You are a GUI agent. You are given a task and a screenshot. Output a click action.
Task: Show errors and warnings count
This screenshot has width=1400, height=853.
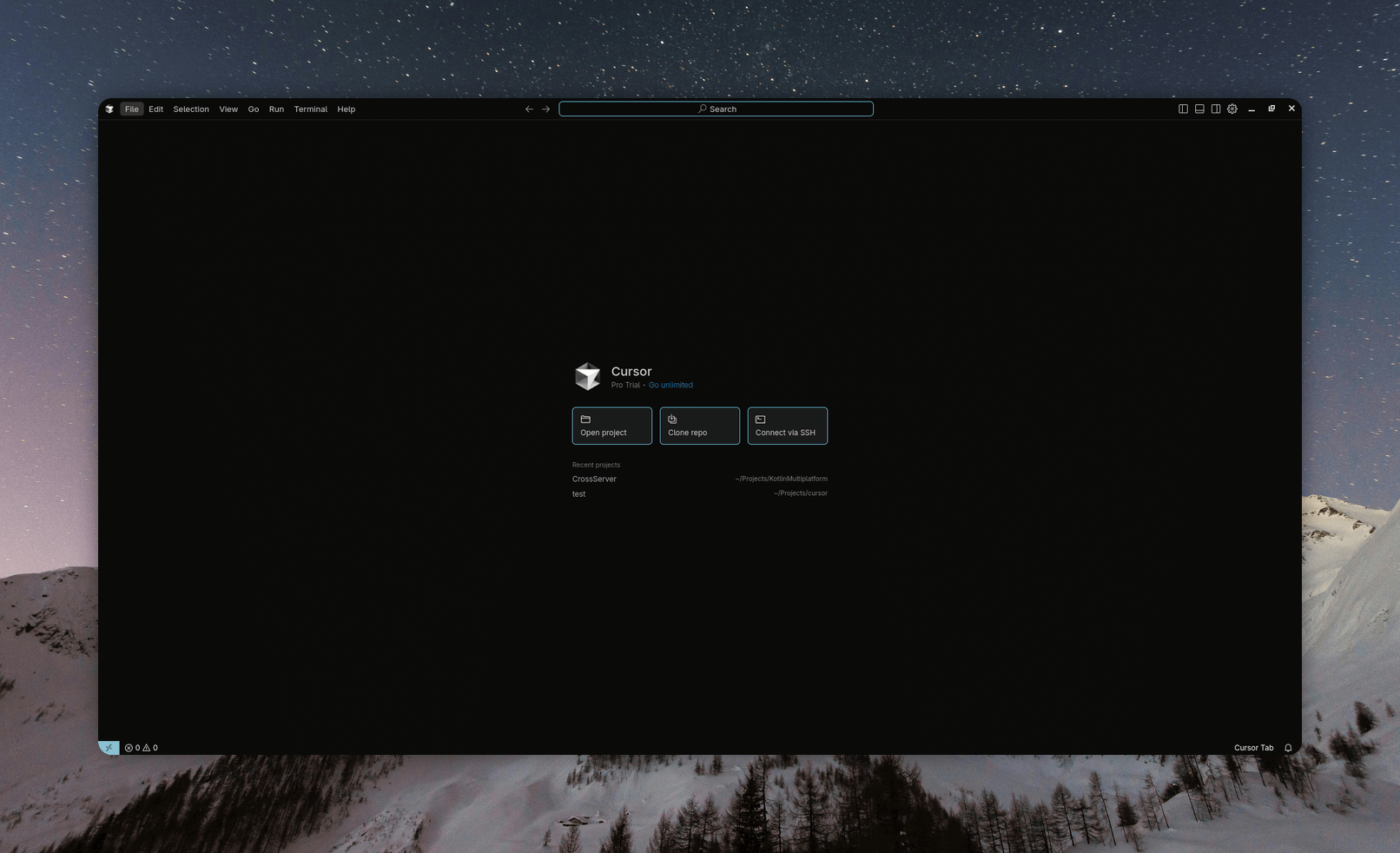click(142, 748)
